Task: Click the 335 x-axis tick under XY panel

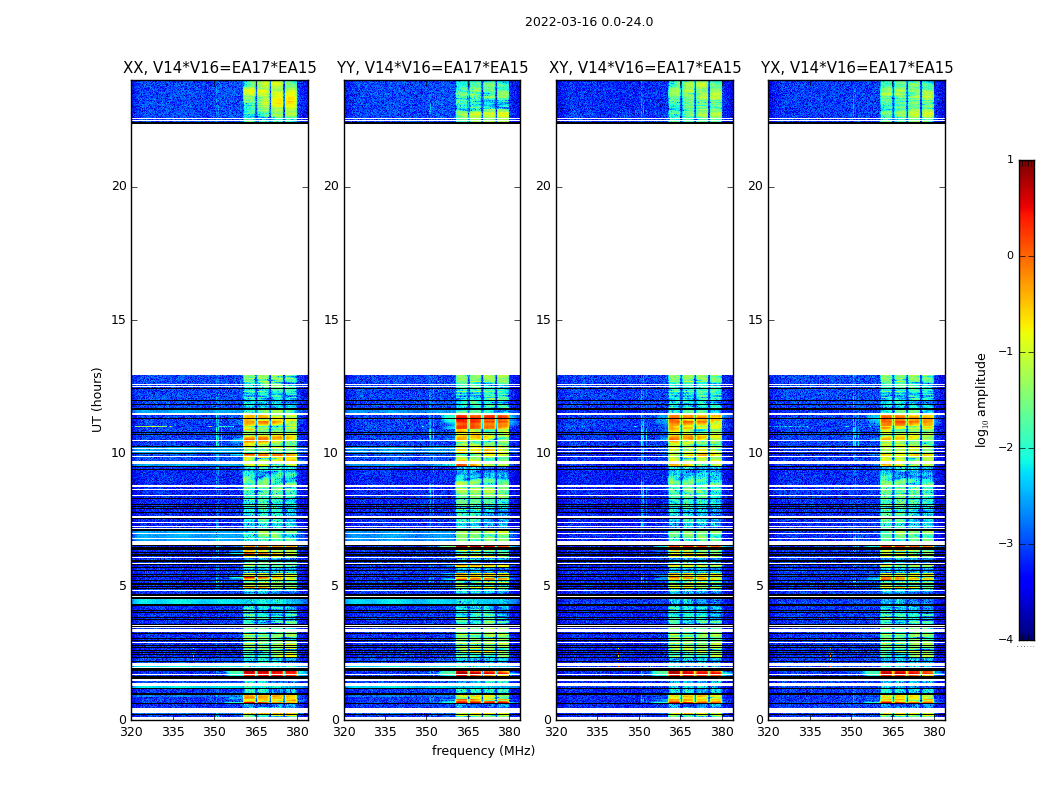Action: pyautogui.click(x=597, y=732)
